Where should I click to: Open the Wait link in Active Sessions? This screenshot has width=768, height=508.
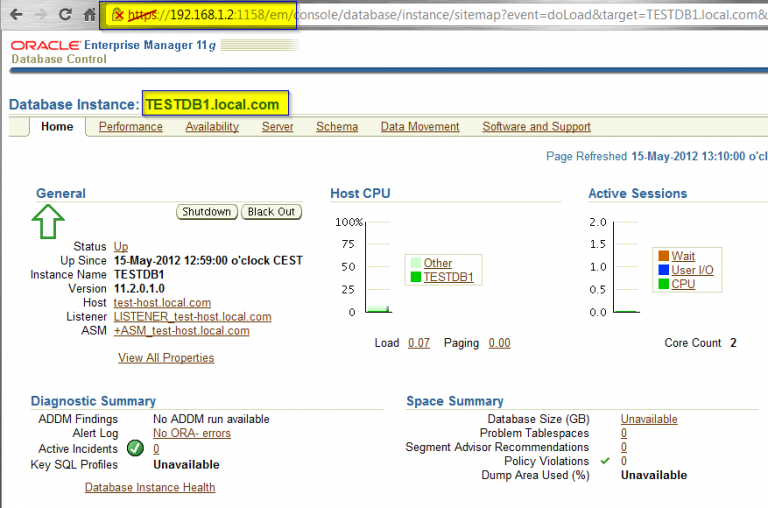click(x=683, y=256)
